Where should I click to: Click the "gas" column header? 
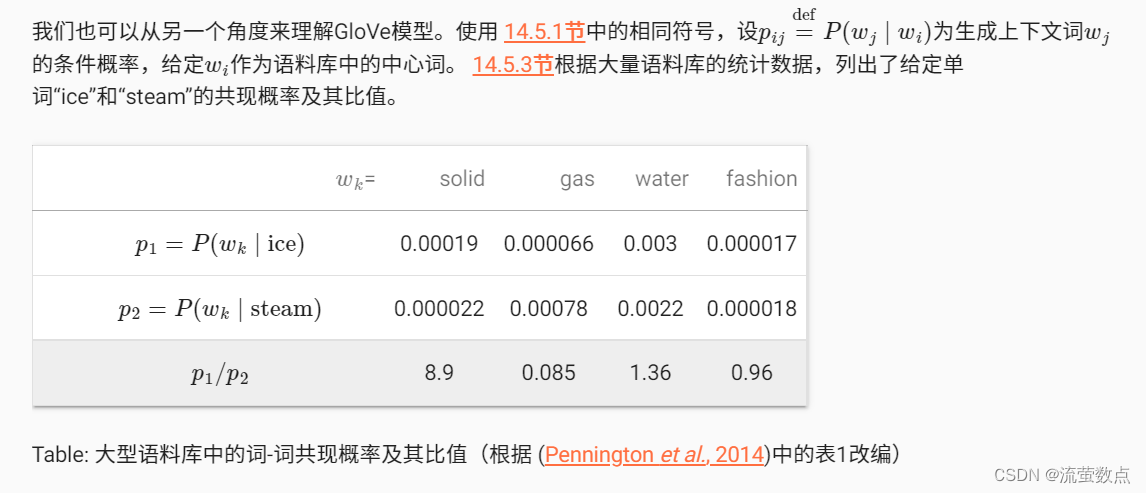click(x=577, y=179)
